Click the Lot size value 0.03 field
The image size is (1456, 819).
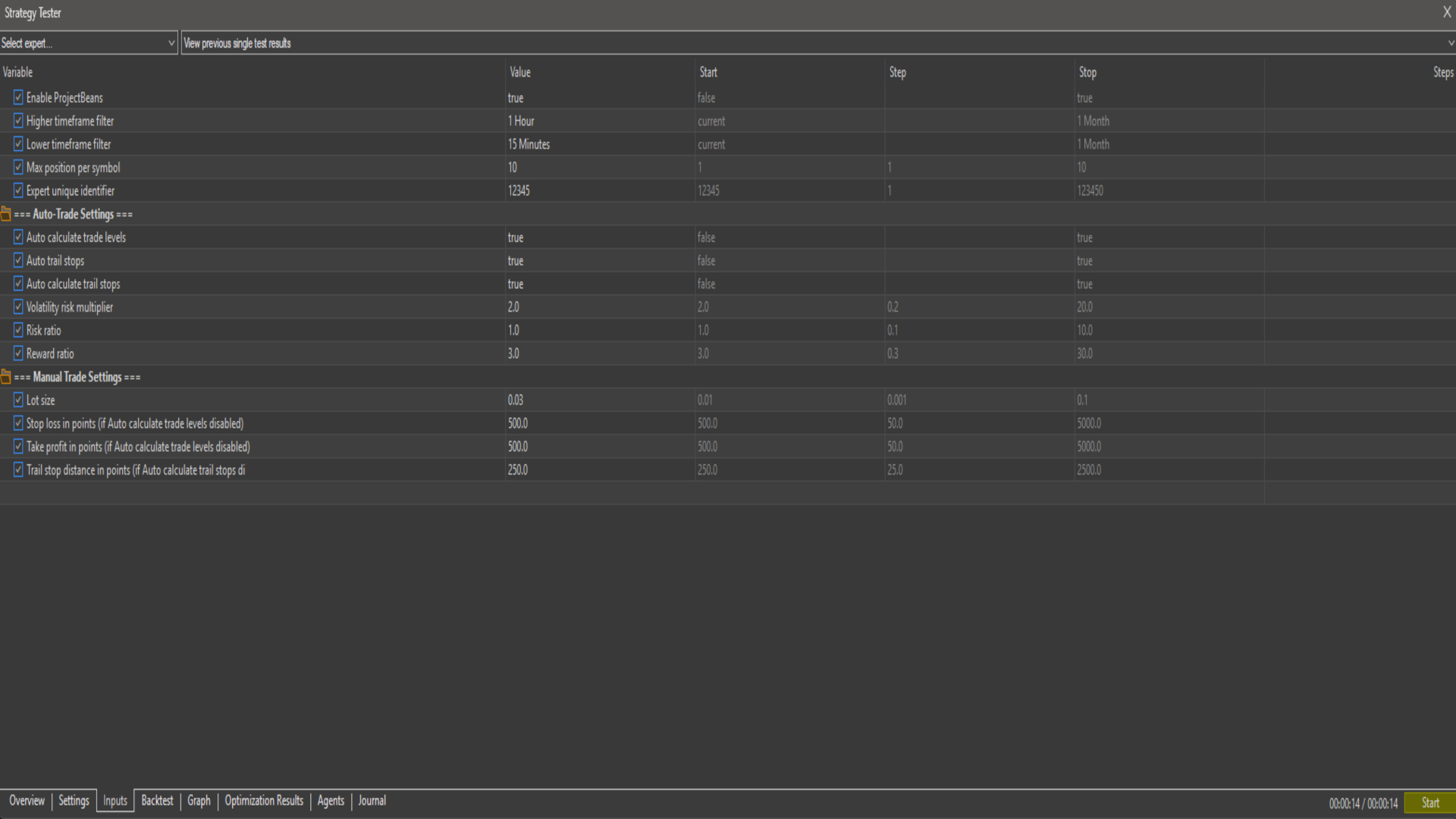[516, 400]
